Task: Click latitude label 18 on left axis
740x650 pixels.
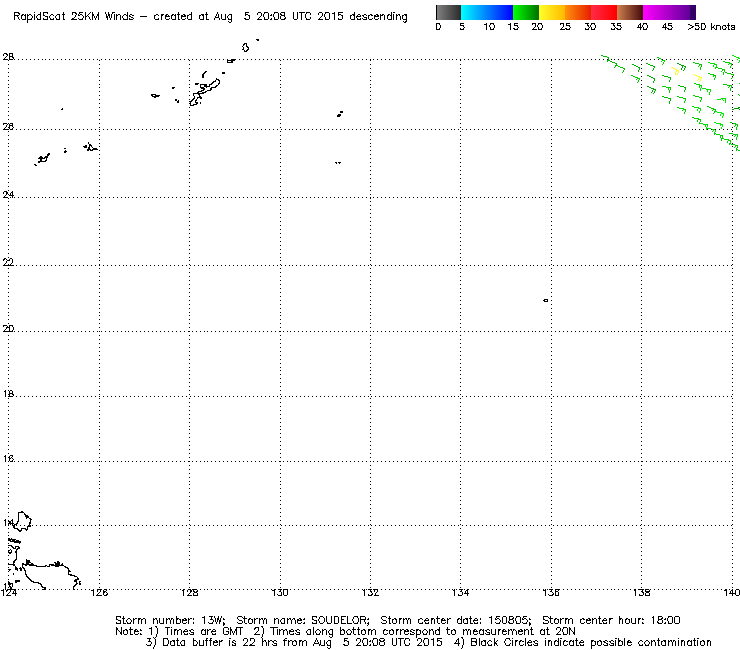Action: click(8, 394)
